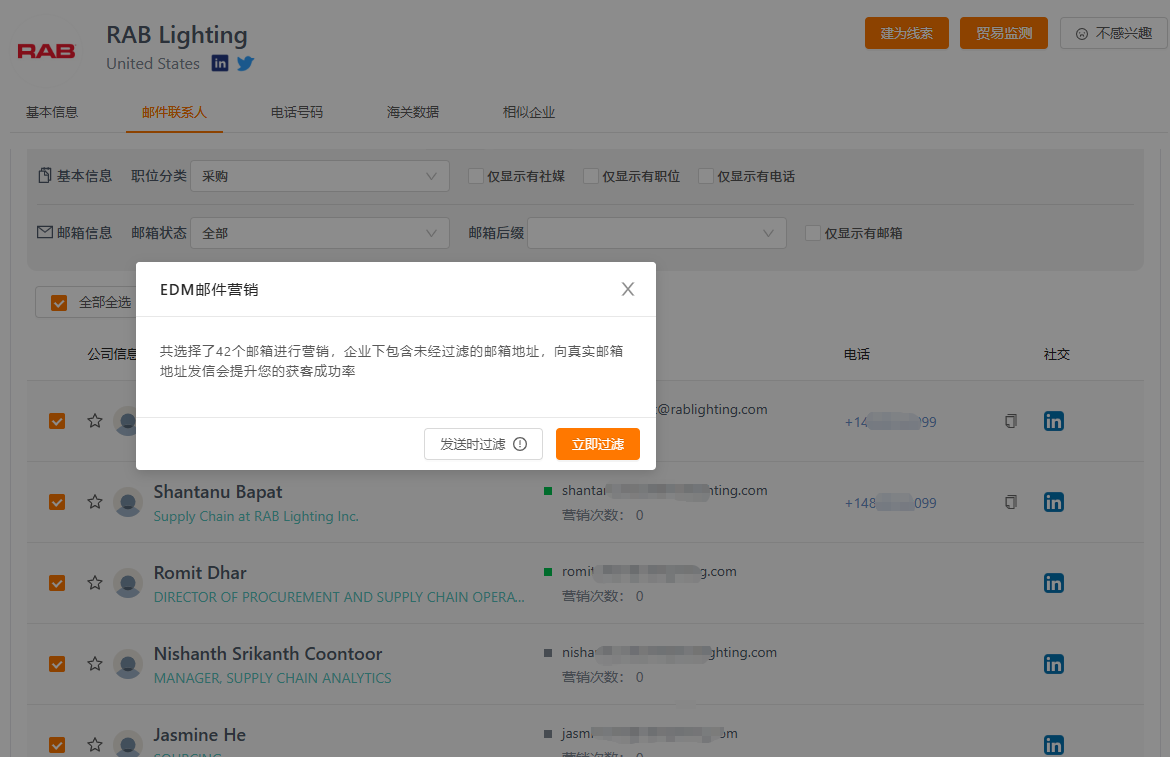The width and height of the screenshot is (1170, 757).
Task: Click the RAB Lighting company name heading
Action: click(x=177, y=34)
